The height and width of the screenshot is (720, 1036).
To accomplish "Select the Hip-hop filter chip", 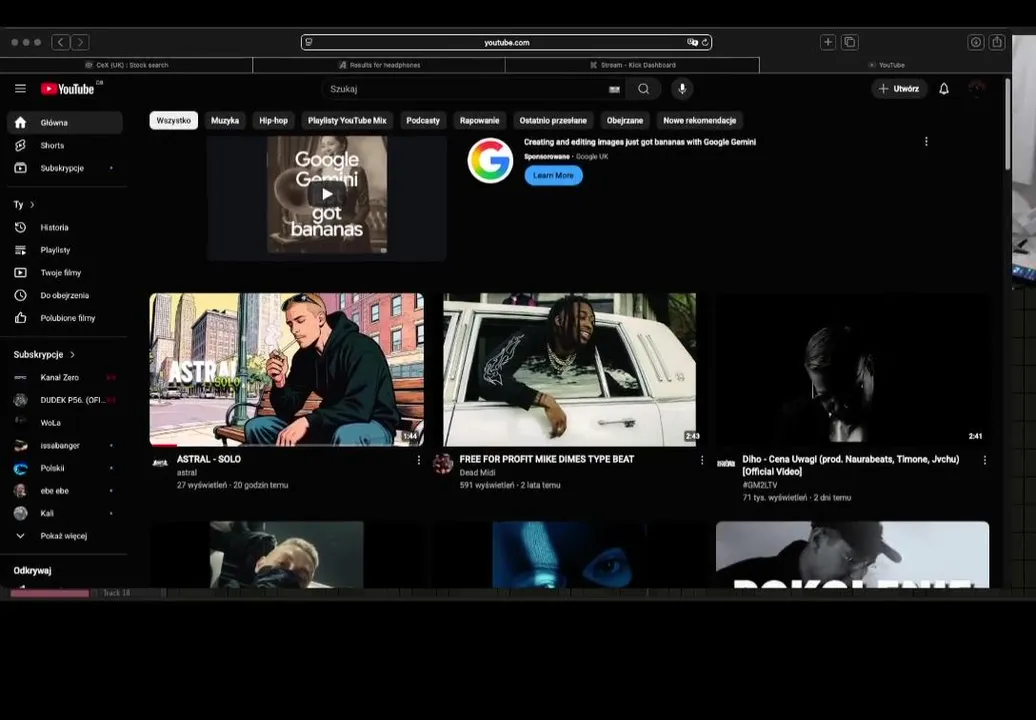I will coord(274,121).
